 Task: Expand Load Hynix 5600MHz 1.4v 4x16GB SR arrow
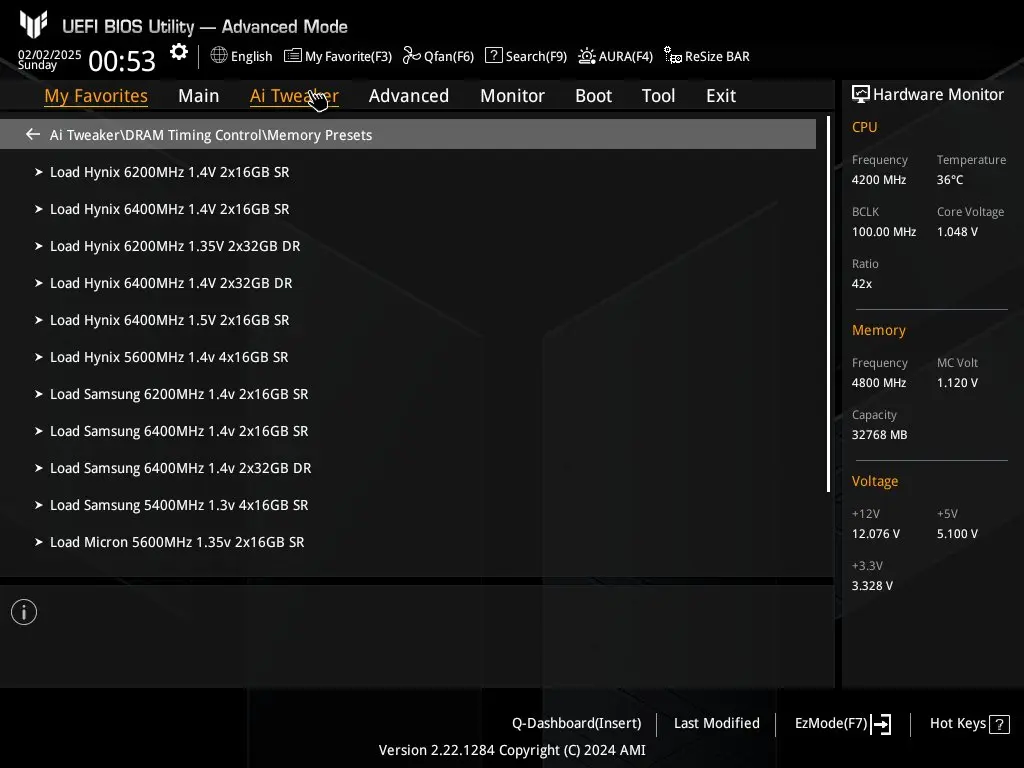[39, 357]
